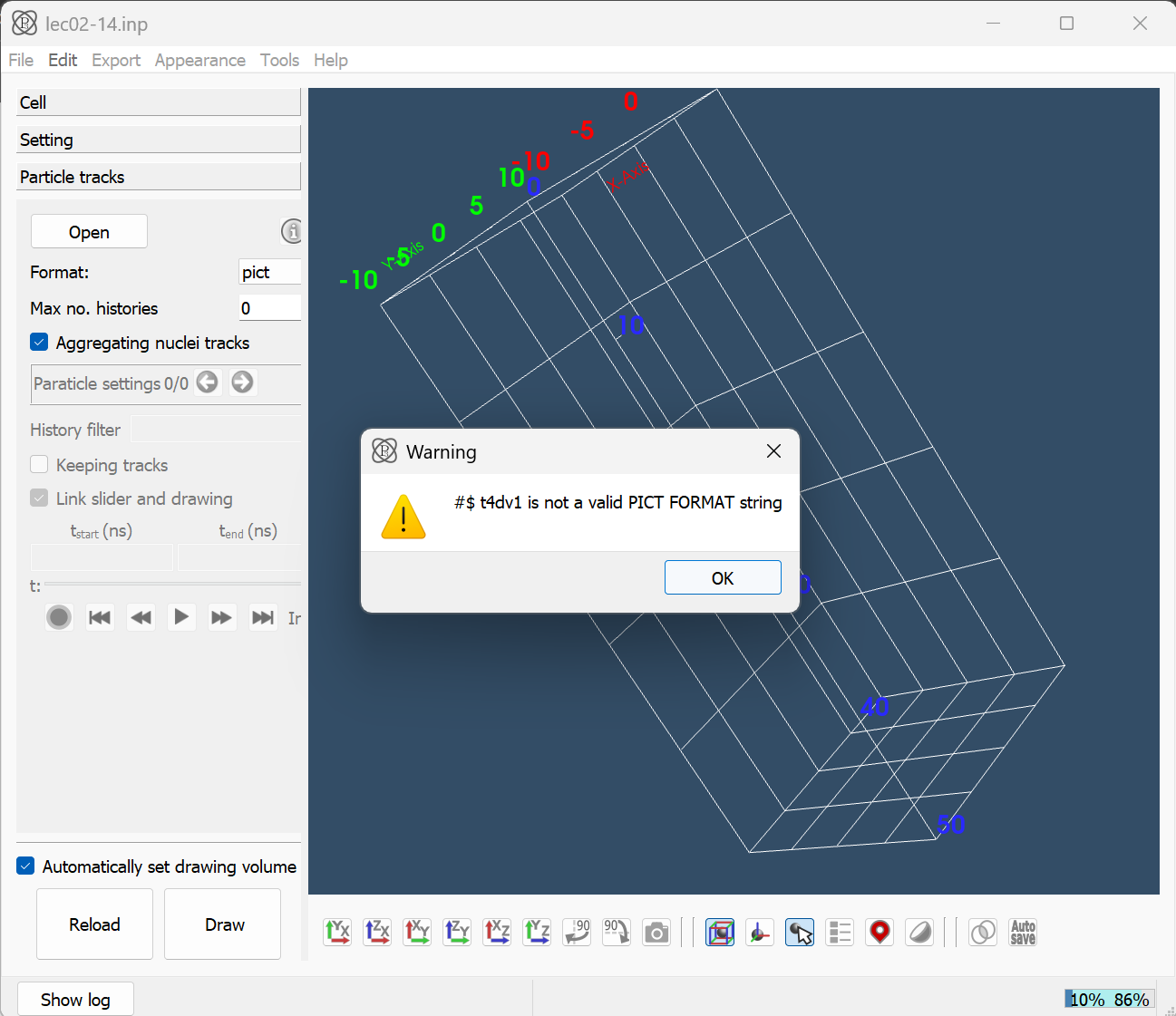Open the Appearance menu
Image resolution: width=1176 pixels, height=1016 pixels.
(199, 60)
